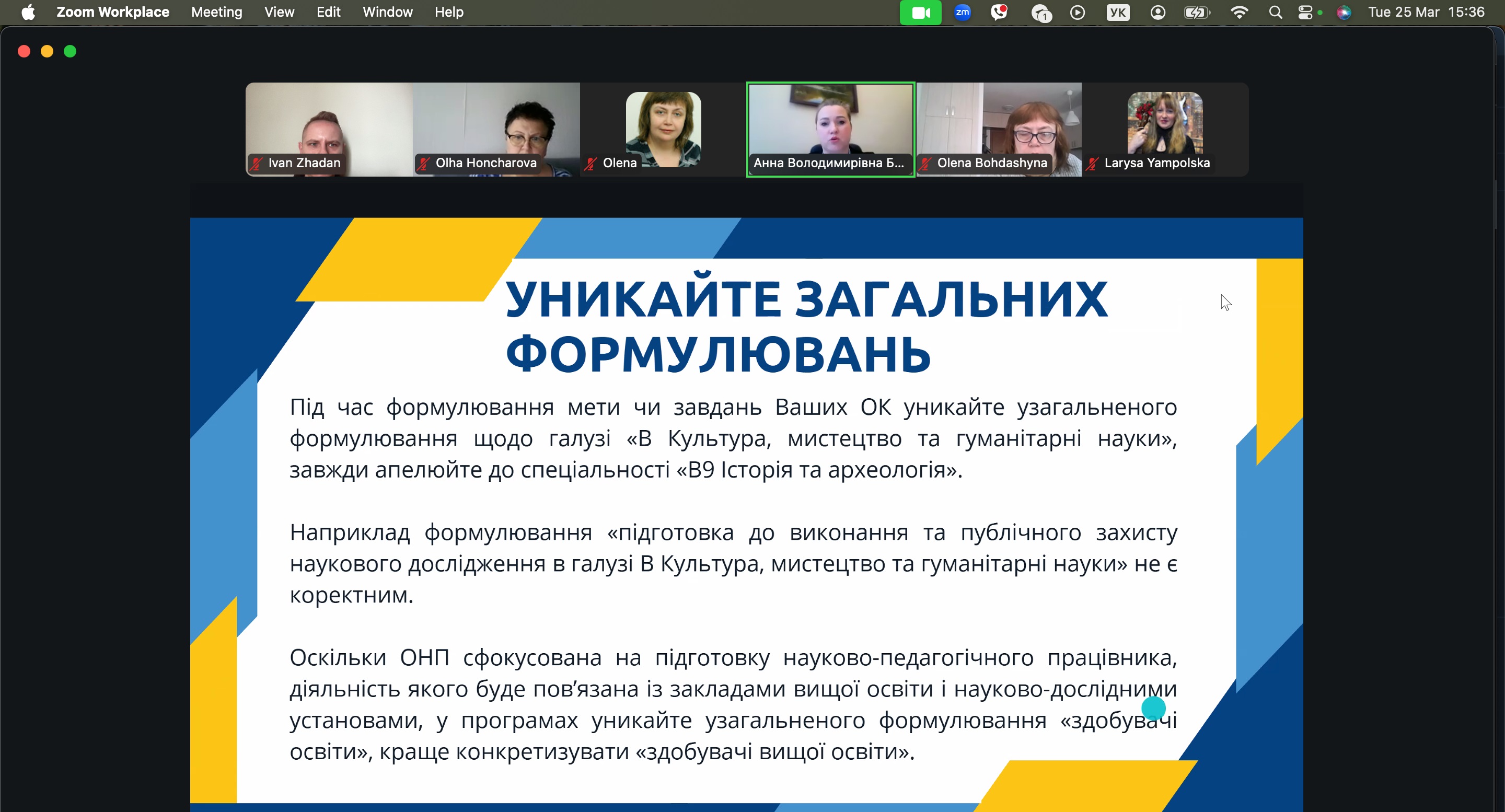Click the muted mic icon for Ivan Zhadan
This screenshot has width=1505, height=812.
[257, 164]
